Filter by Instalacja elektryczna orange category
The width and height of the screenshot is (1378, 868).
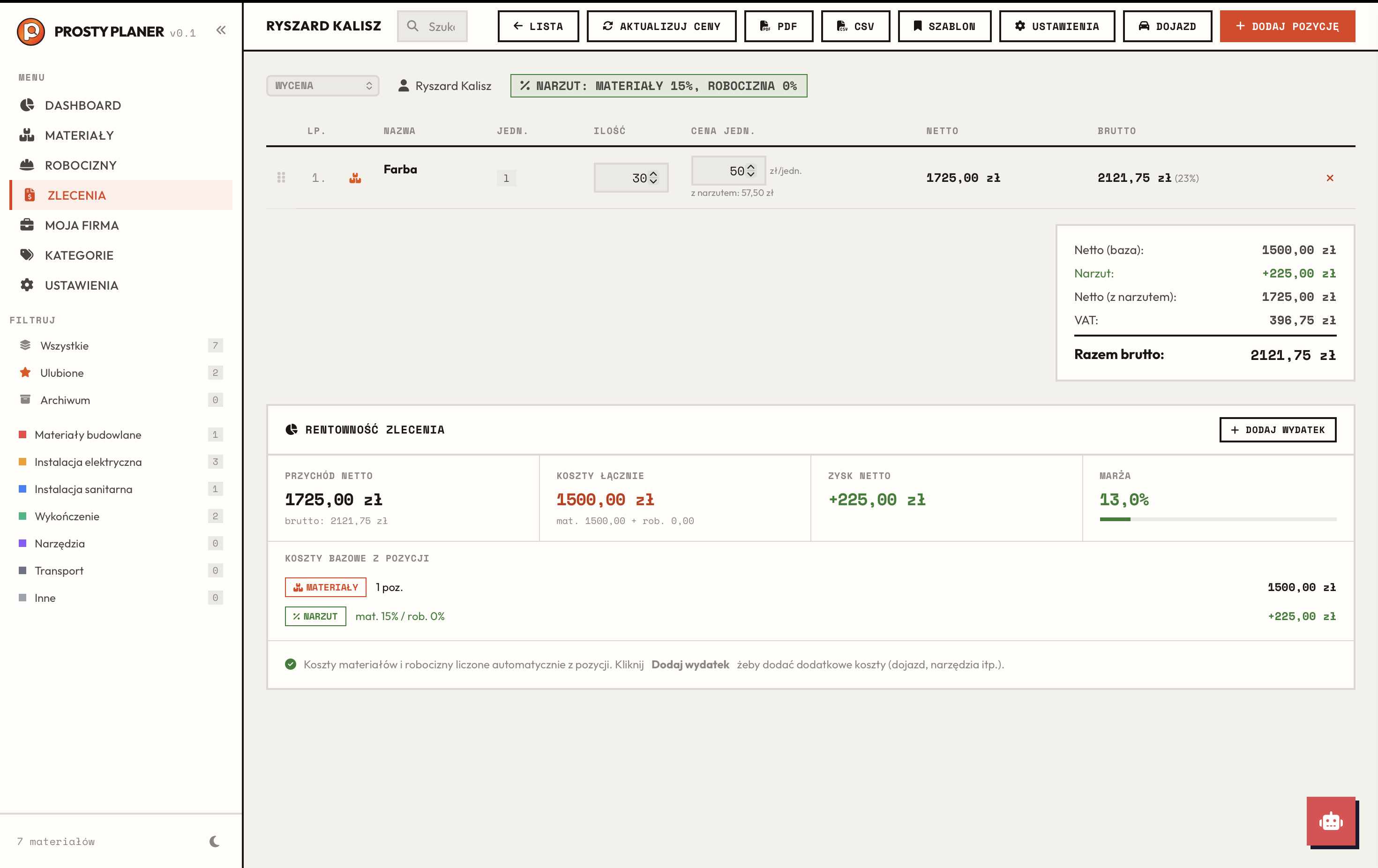click(x=88, y=462)
